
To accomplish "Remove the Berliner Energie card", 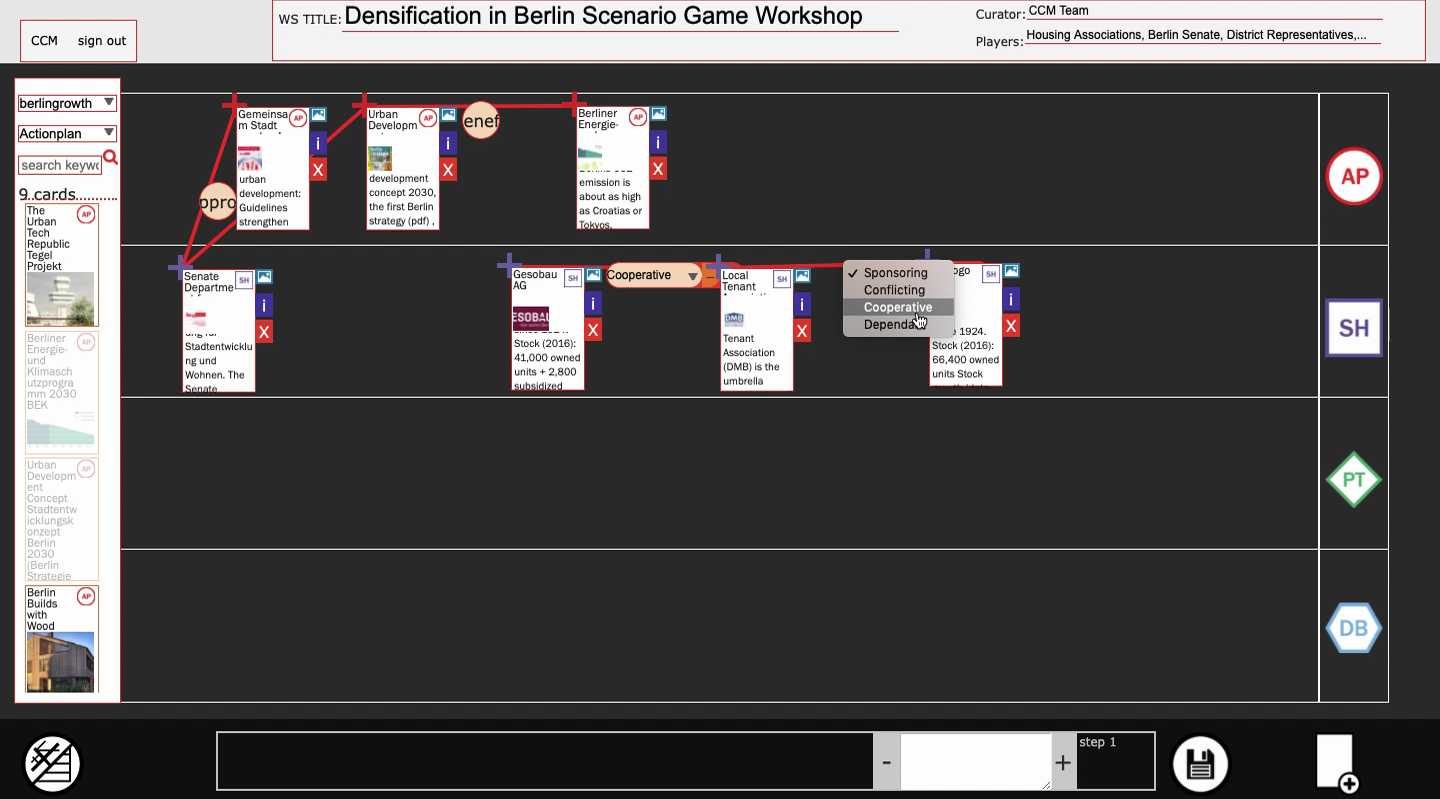I will (658, 169).
